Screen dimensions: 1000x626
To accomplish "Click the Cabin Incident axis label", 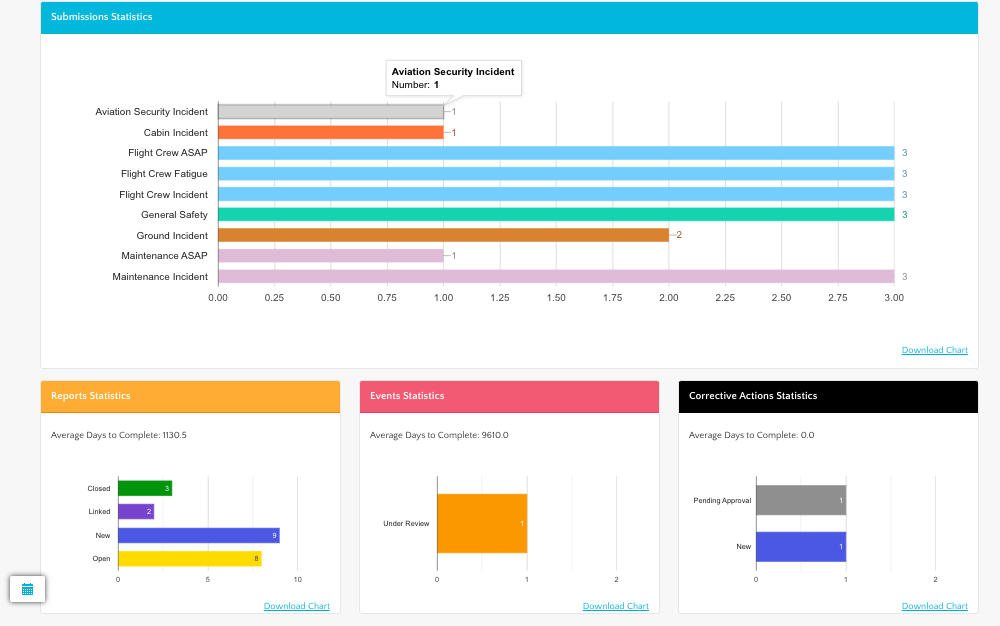I will pyautogui.click(x=175, y=133).
